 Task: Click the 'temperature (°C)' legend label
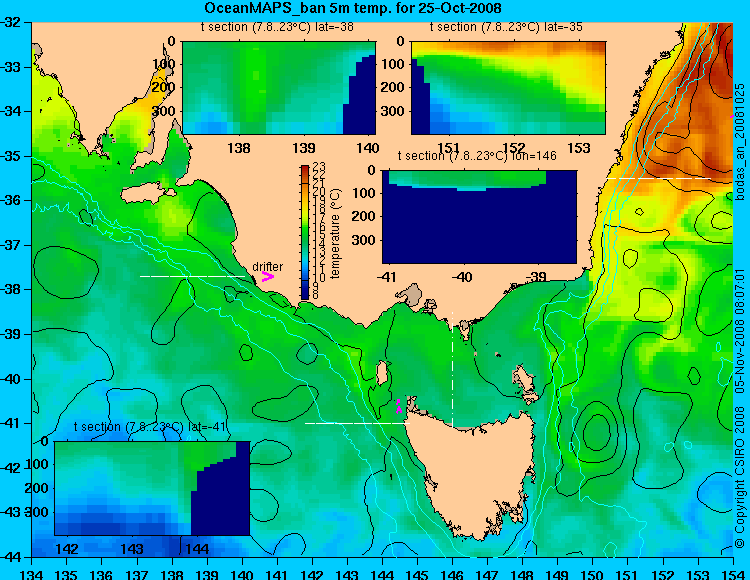pos(335,233)
